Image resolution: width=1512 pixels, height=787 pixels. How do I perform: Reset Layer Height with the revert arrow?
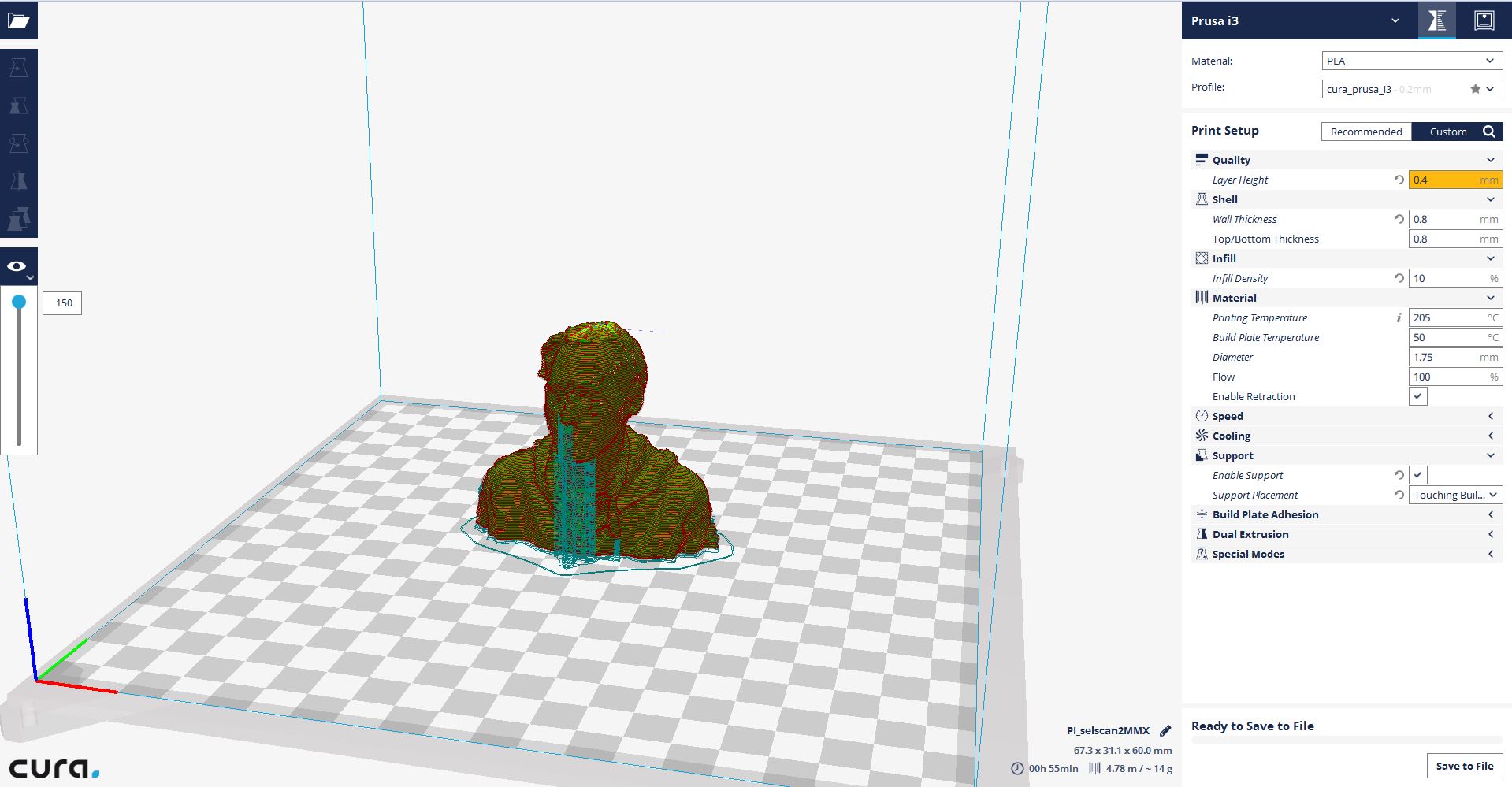pos(1399,180)
